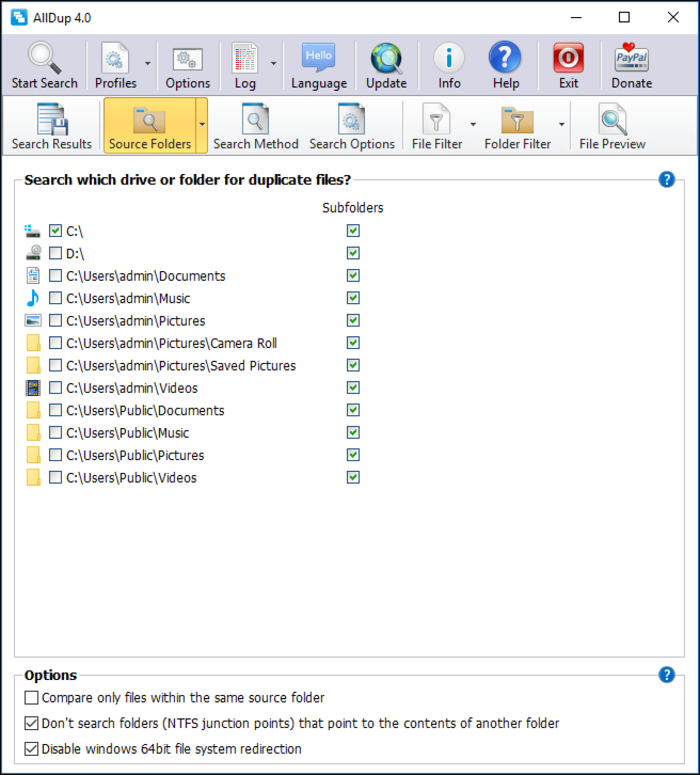Viewport: 700px width, 775px height.
Task: Click help icon beside source folder heading
Action: [x=666, y=179]
